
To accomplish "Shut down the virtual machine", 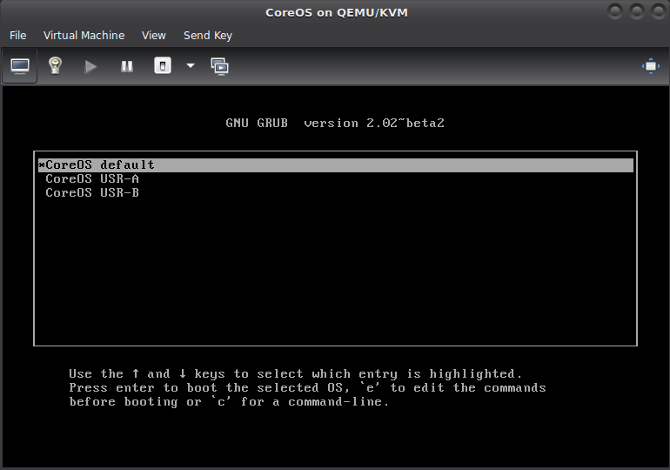I will tap(162, 66).
